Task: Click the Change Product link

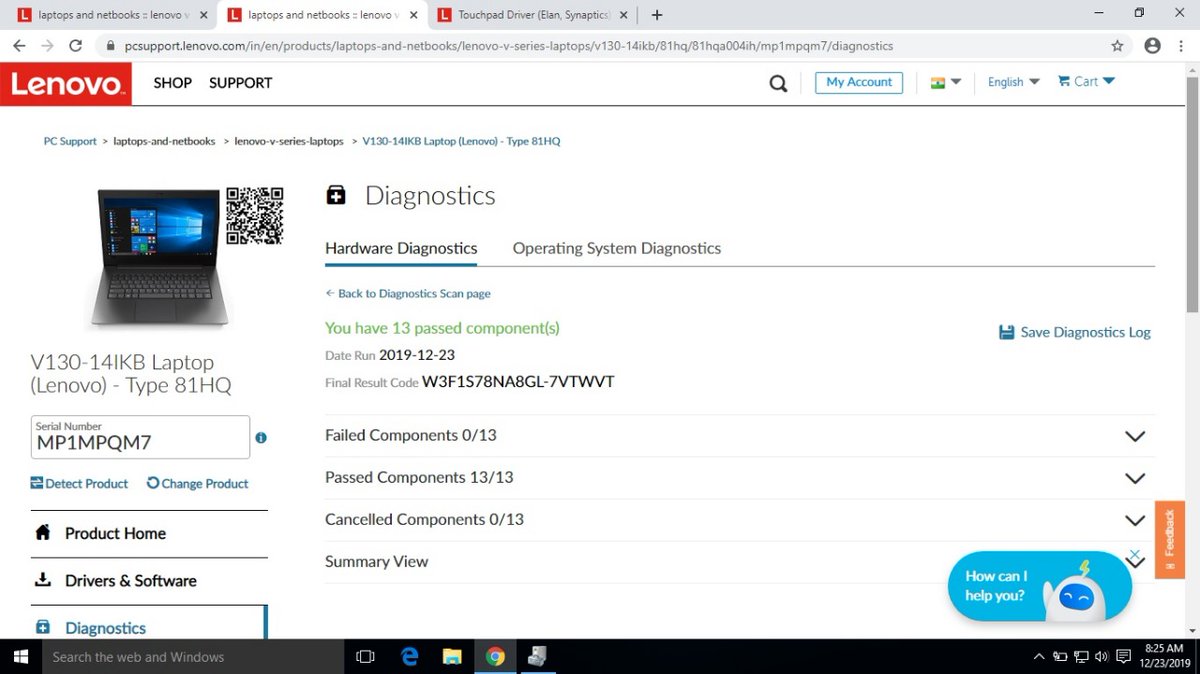Action: tap(198, 484)
